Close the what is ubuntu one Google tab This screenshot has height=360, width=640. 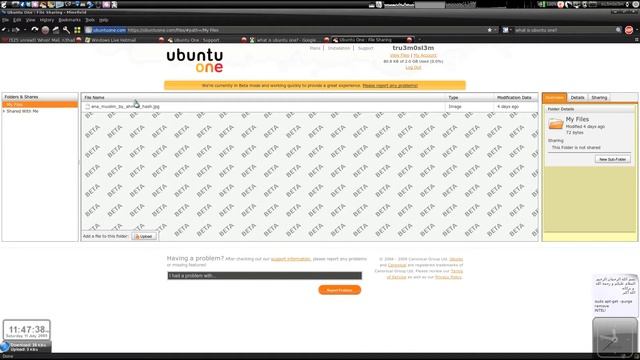point(326,40)
